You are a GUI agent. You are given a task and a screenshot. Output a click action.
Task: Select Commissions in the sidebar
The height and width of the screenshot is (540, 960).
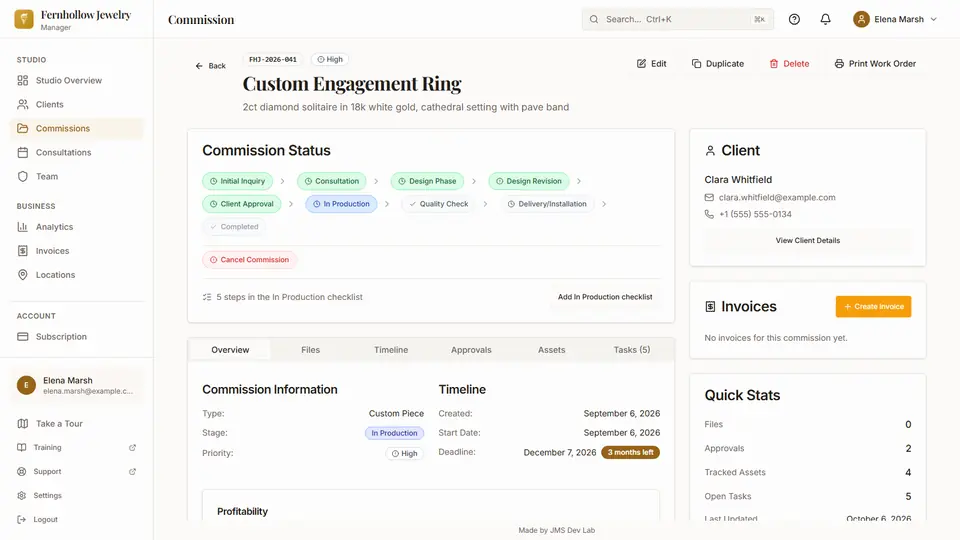click(77, 128)
